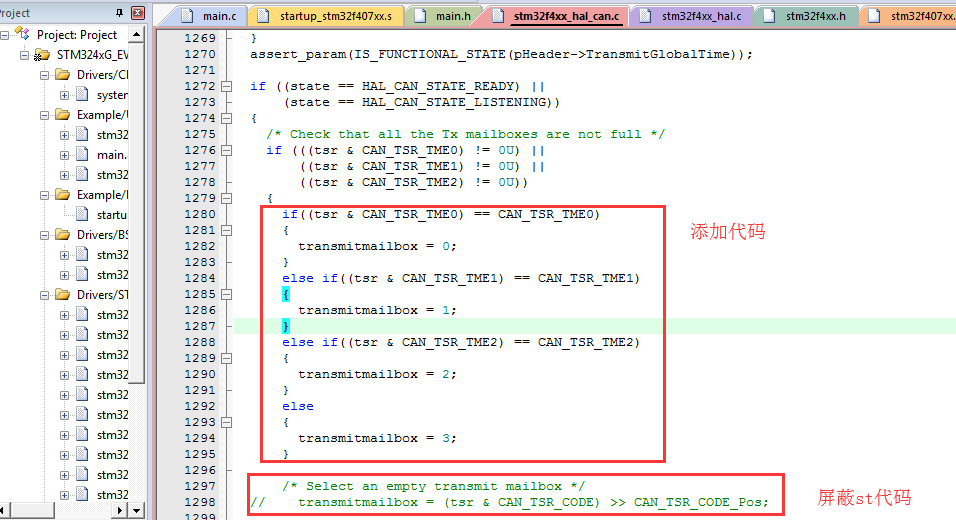
Task: Click the startu file document icon
Action: coord(82,214)
